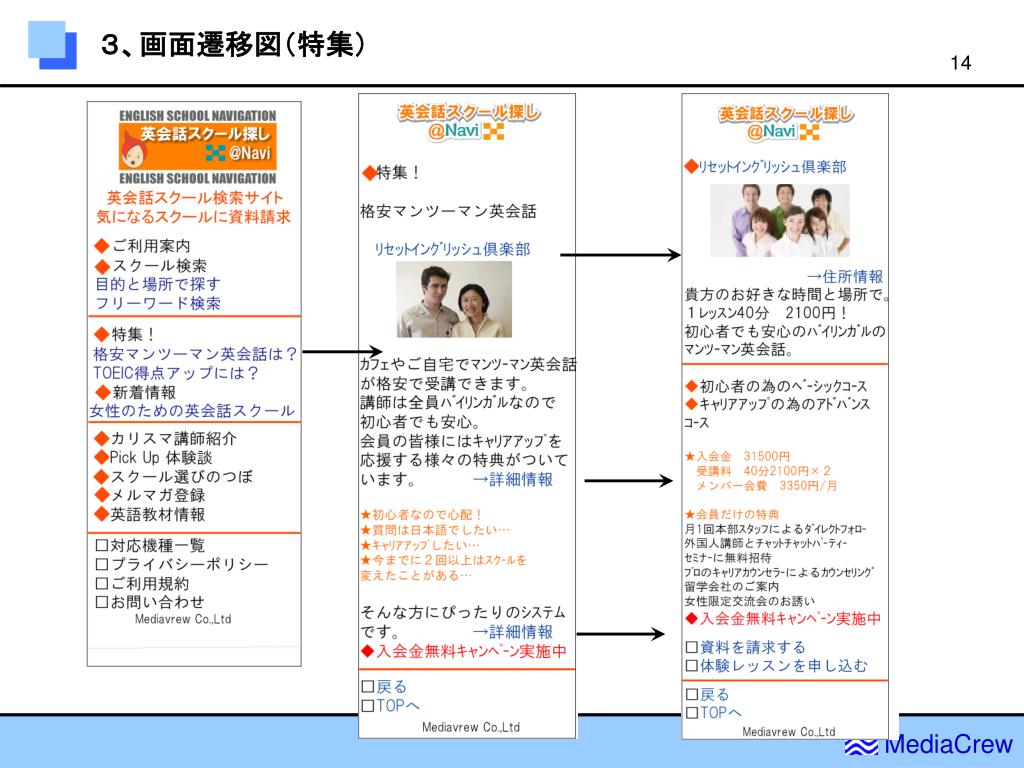Click the @Navi logo above the 特集！ heading
The height and width of the screenshot is (768, 1024).
[469, 122]
